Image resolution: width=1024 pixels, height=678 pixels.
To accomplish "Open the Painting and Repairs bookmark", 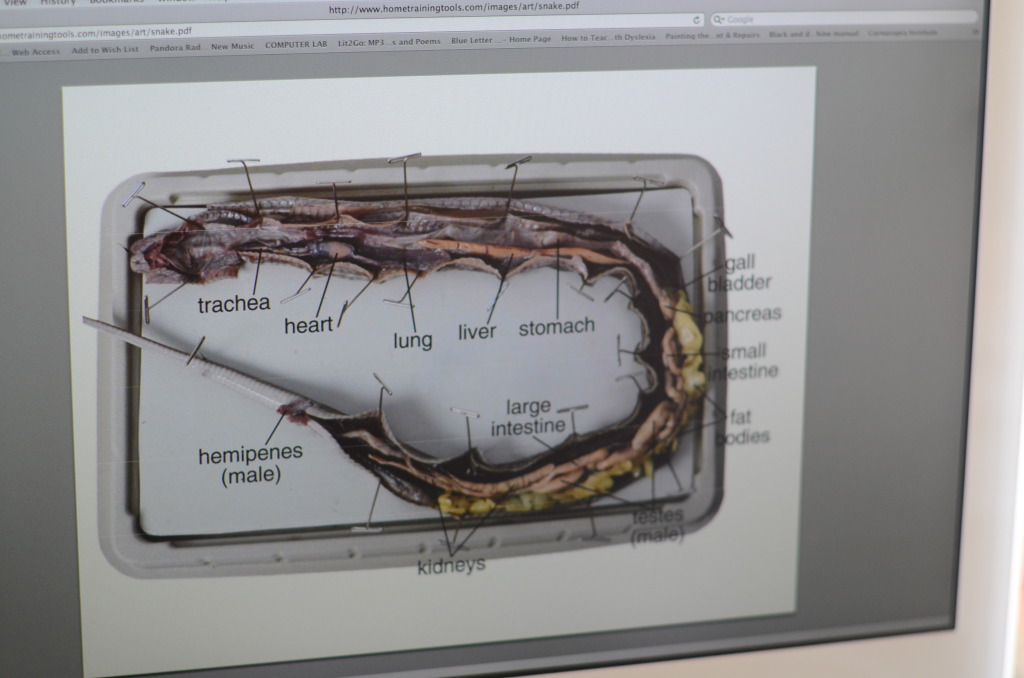I will pos(712,36).
